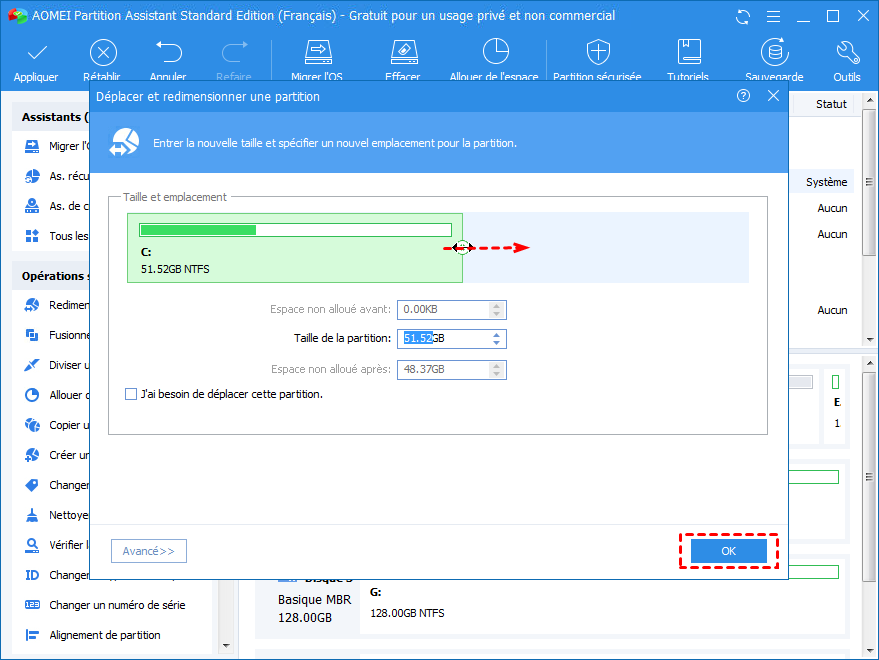Click Changer un numéro de série
The image size is (879, 660).
tap(117, 605)
